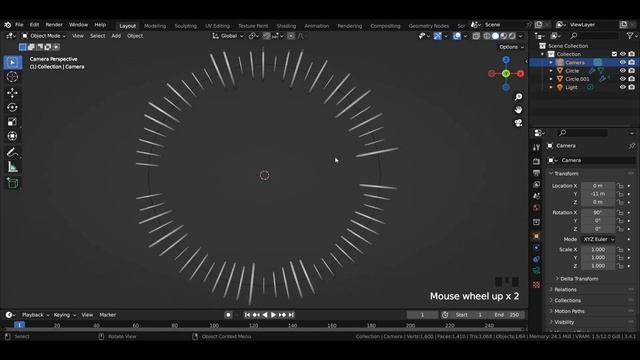Open the Global transform orientation dropdown
Image resolution: width=640 pixels, height=360 pixels.
[x=228, y=36]
